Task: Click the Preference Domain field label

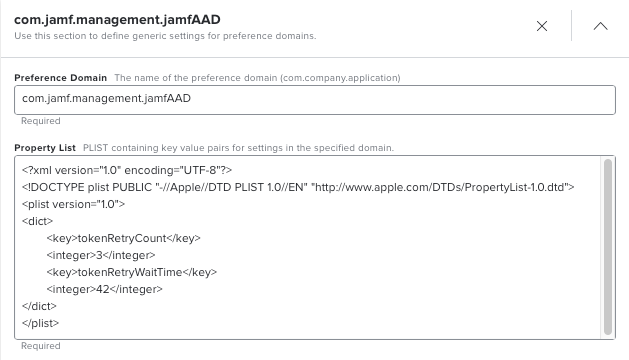Action: coord(61,78)
